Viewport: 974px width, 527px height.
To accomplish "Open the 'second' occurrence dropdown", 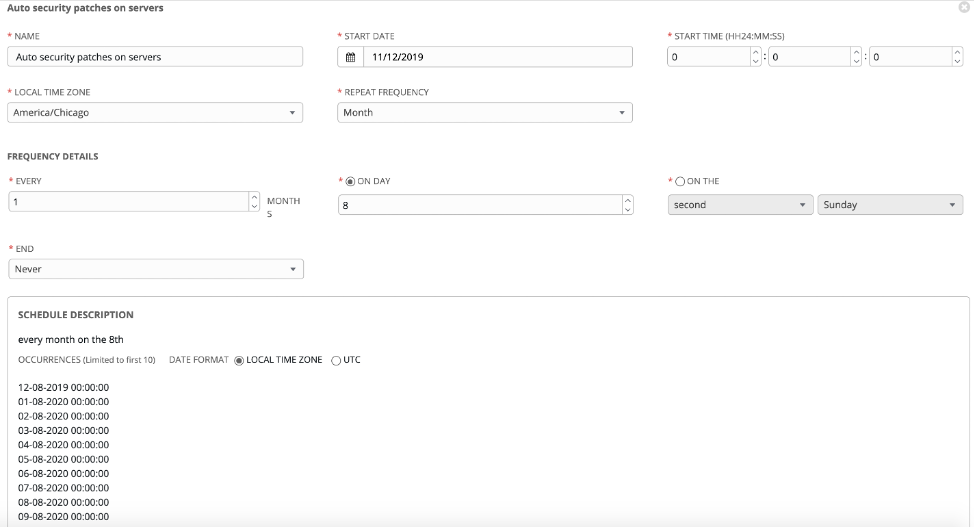I will pyautogui.click(x=740, y=204).
